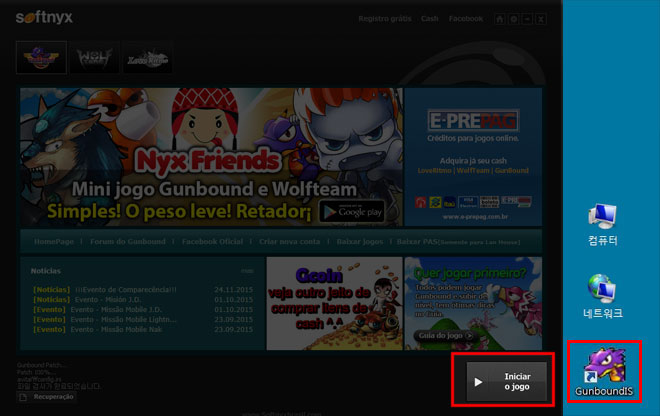The width and height of the screenshot is (660, 416).
Task: Open news item Missão Mobile Lightn...
Action: [x=123, y=320]
